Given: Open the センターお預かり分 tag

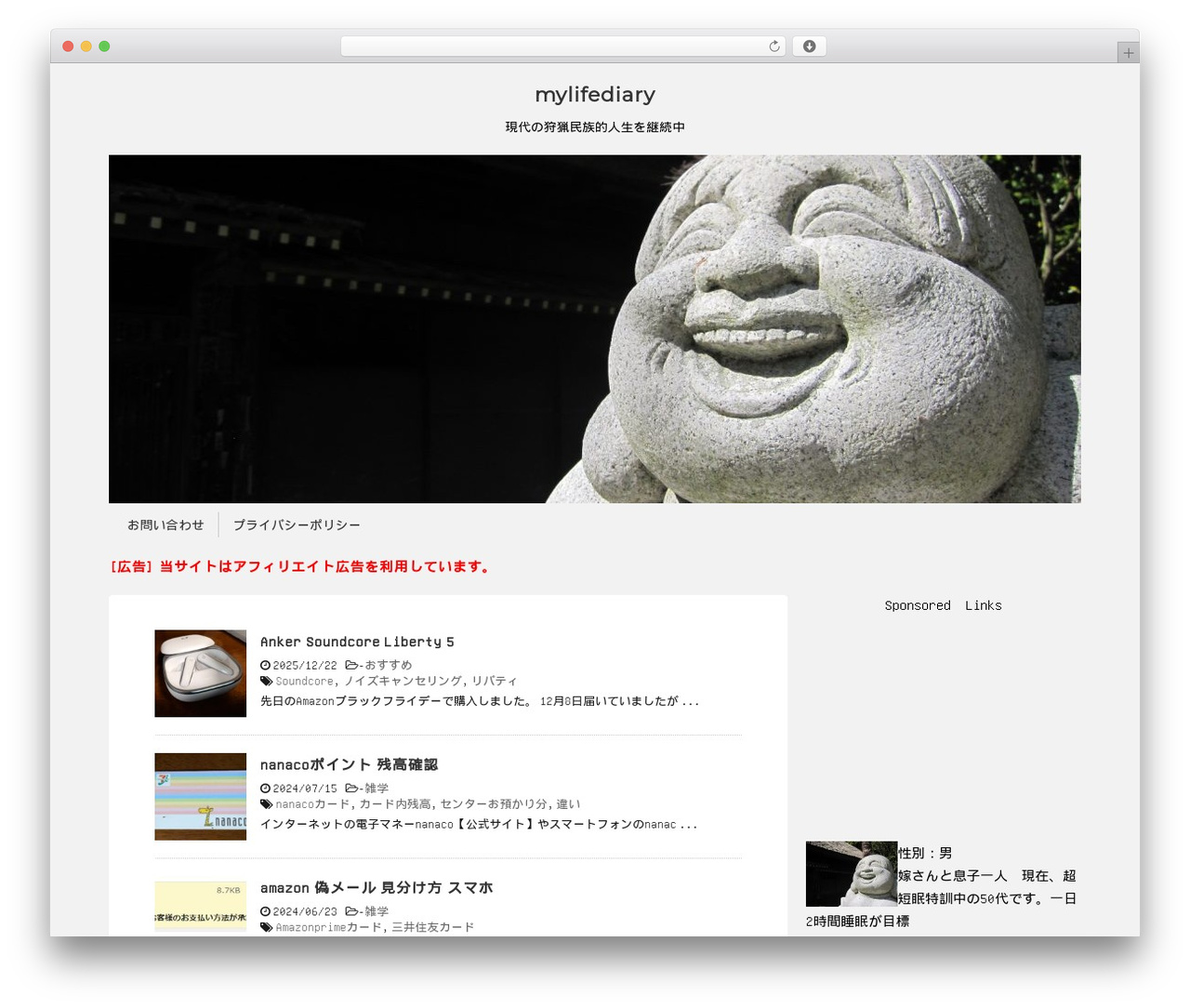Looking at the screenshot, I should tap(494, 803).
